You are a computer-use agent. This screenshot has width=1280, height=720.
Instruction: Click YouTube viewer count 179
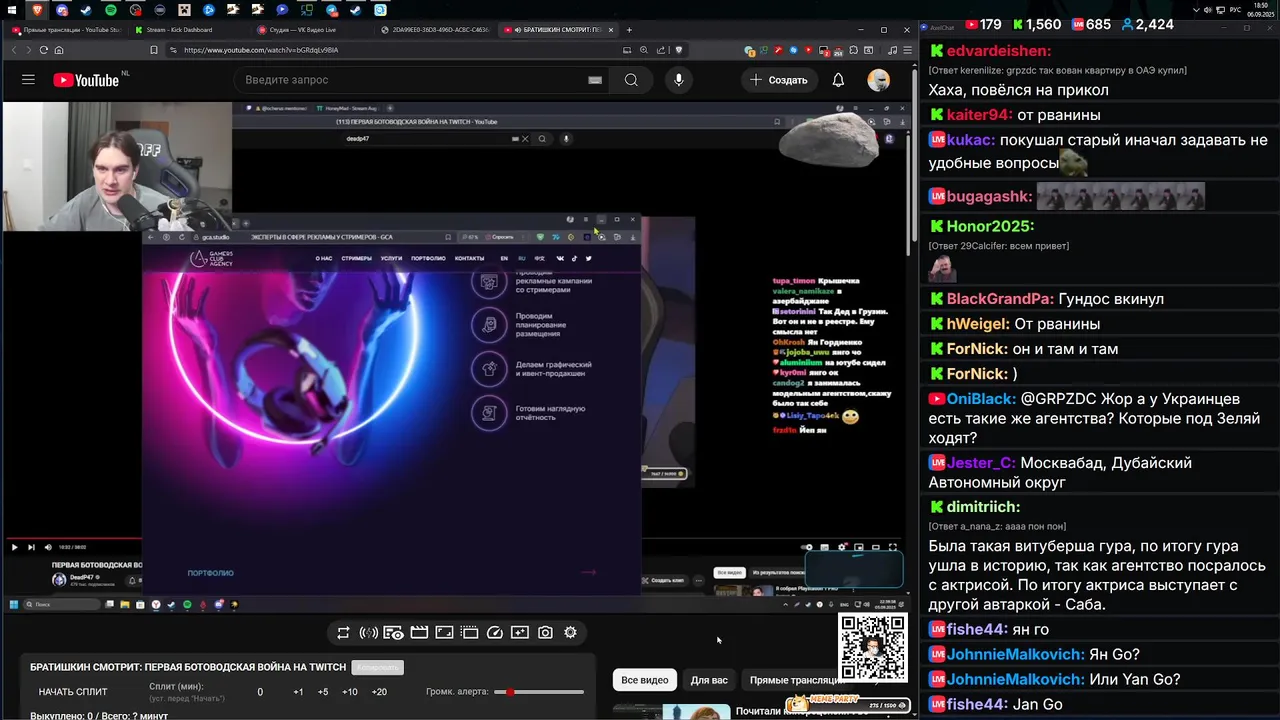click(990, 25)
